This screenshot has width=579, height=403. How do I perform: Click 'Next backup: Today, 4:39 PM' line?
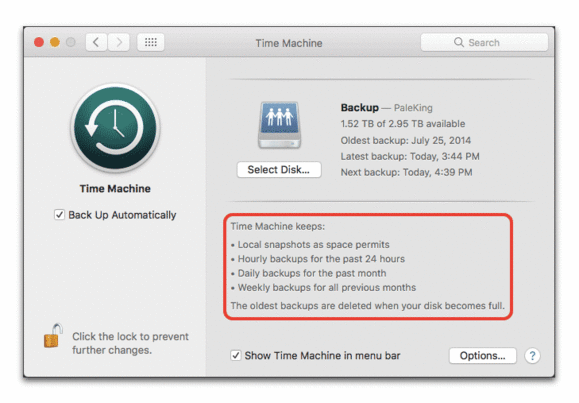point(406,172)
